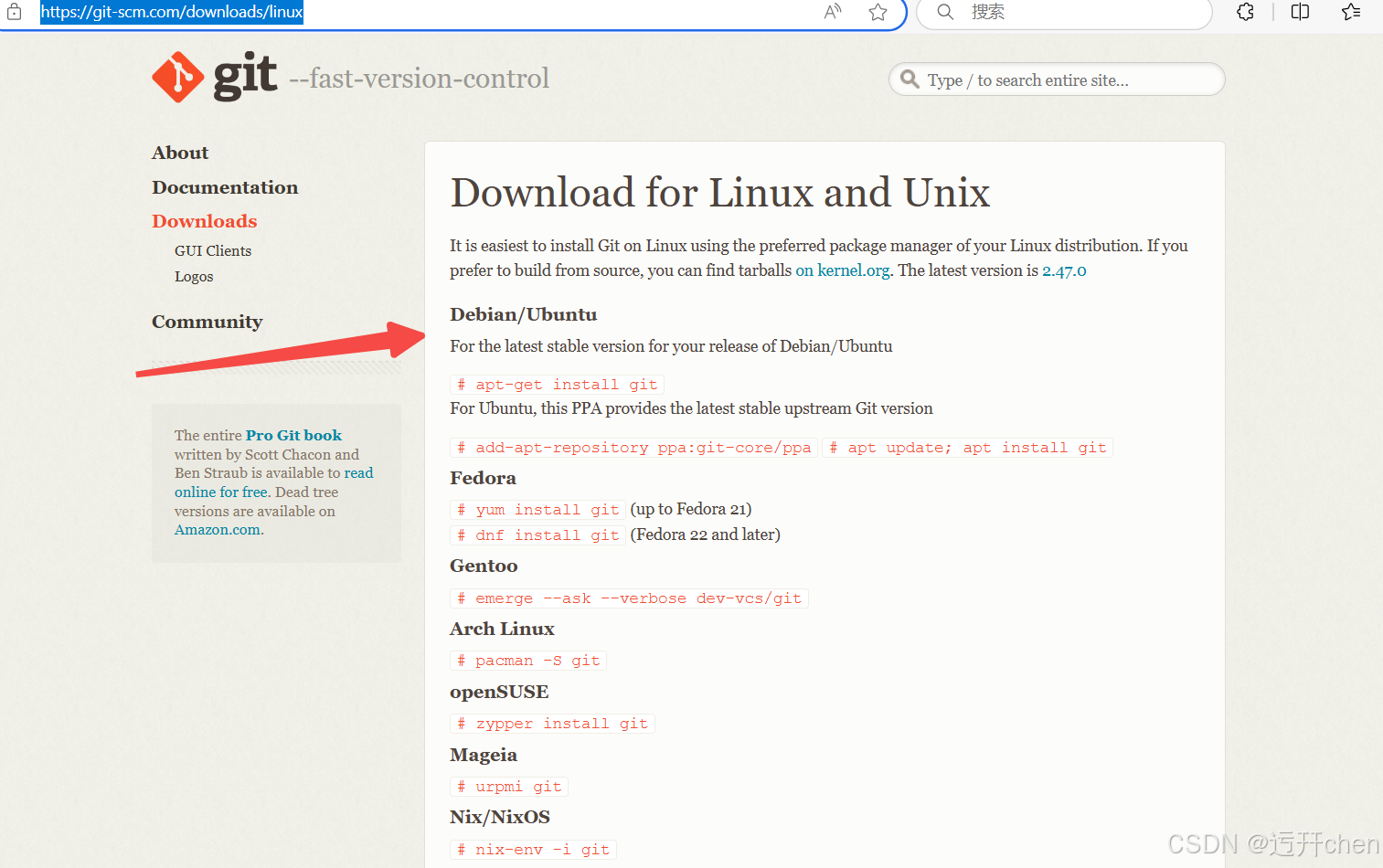The height and width of the screenshot is (868, 1383).
Task: Open the About section
Action: click(x=180, y=153)
